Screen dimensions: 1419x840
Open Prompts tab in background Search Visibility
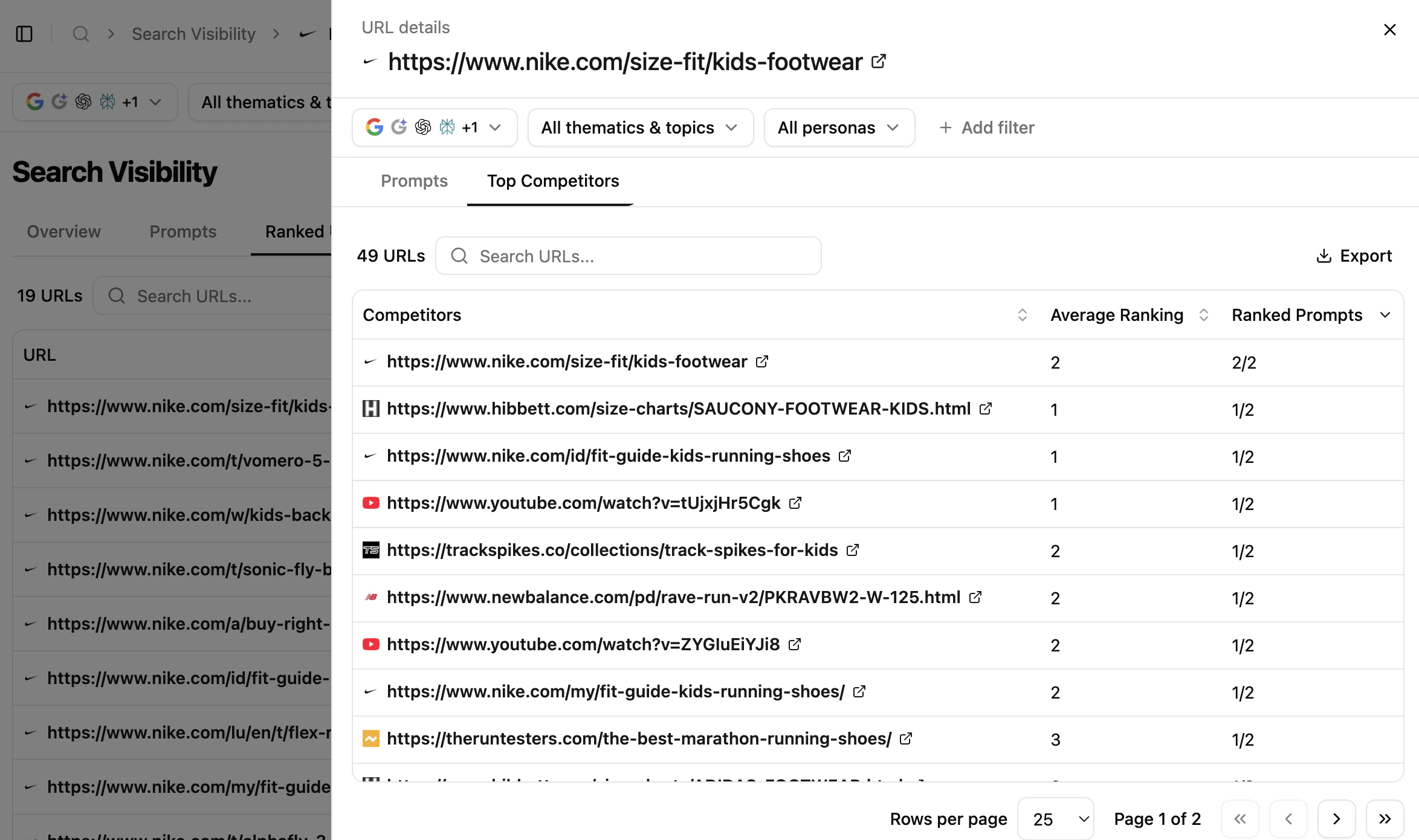tap(183, 231)
